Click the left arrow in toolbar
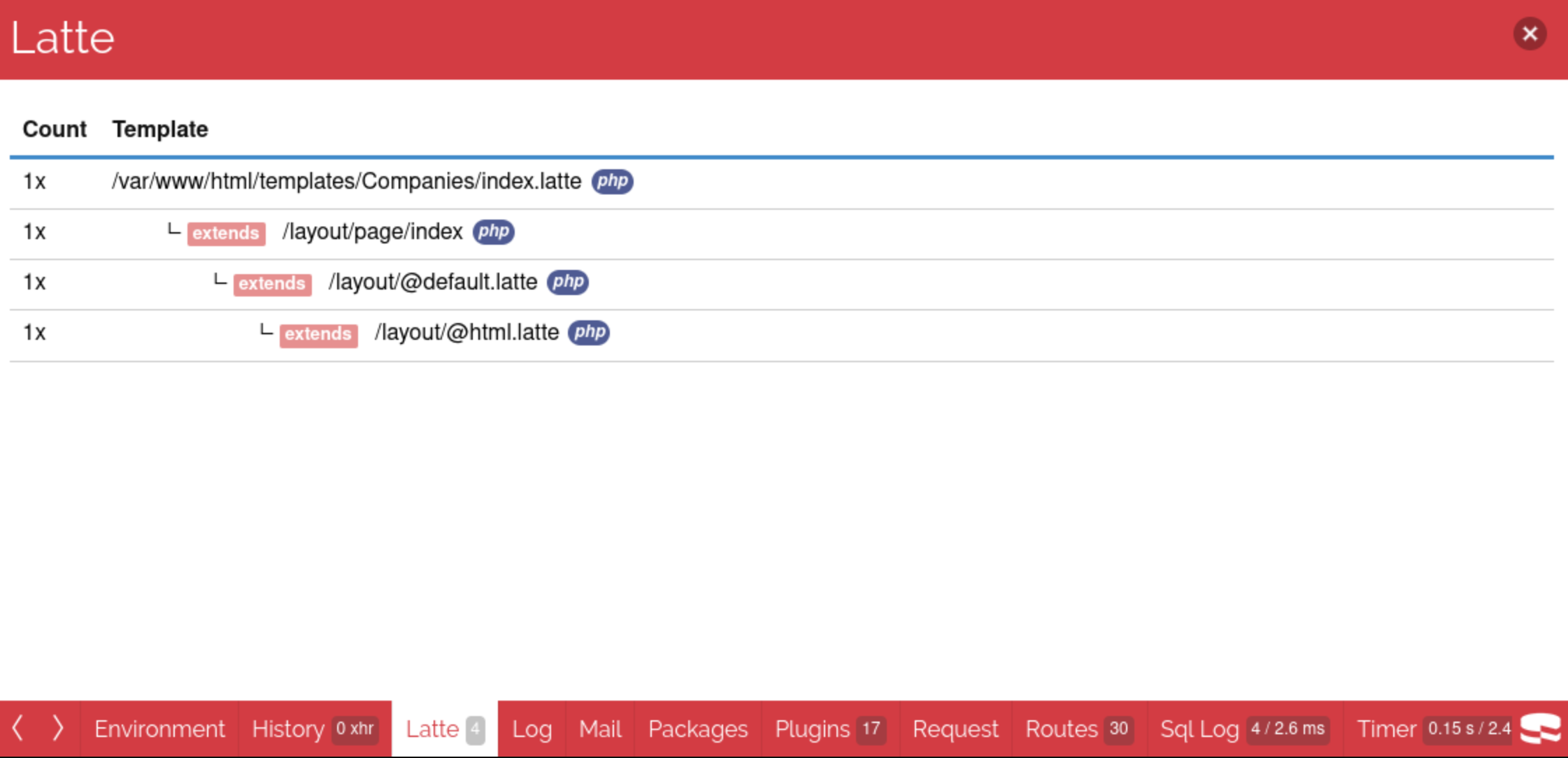Viewport: 1568px width, 758px height. click(x=19, y=729)
